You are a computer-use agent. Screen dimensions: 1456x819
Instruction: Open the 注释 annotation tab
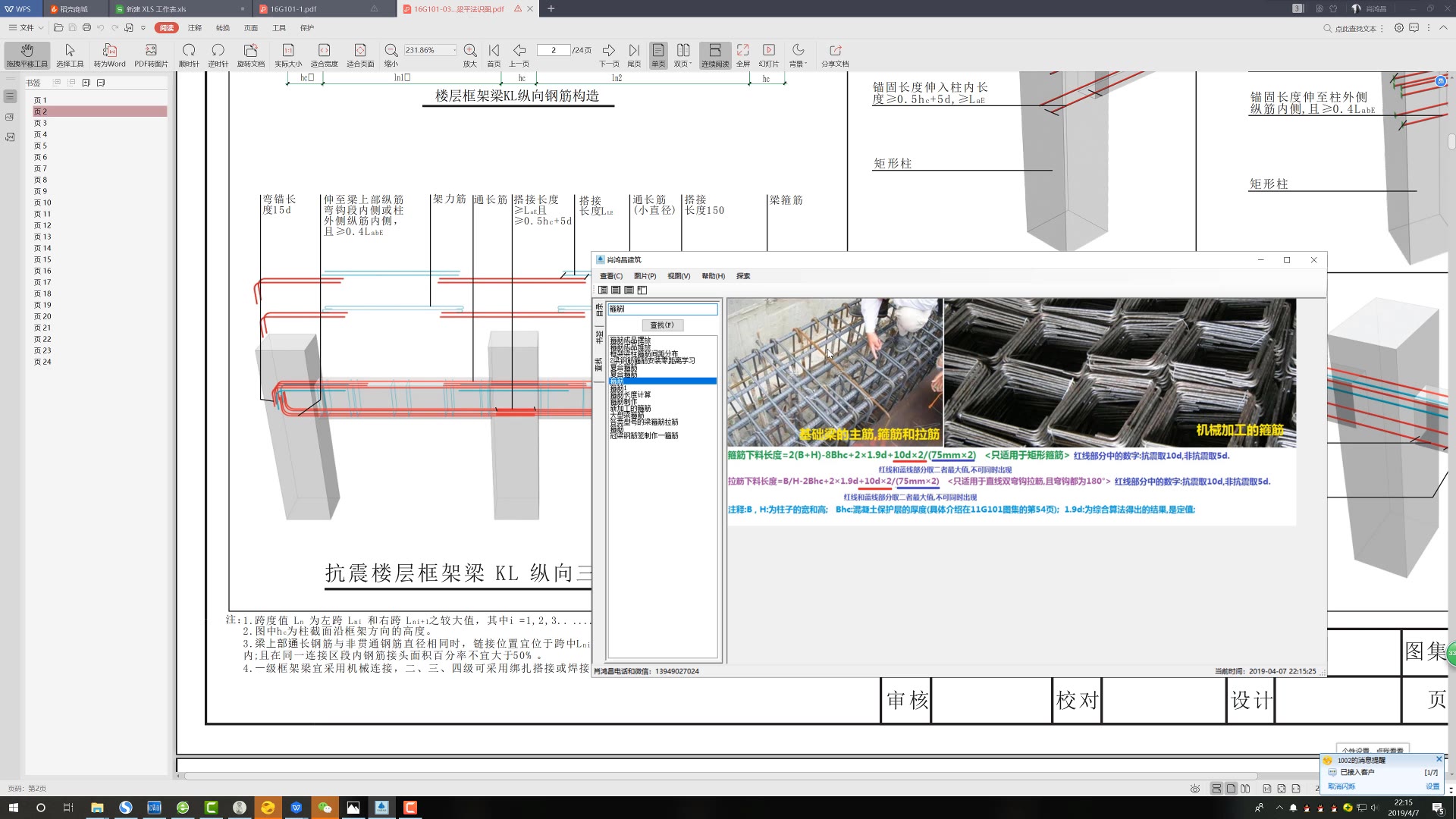coord(195,28)
